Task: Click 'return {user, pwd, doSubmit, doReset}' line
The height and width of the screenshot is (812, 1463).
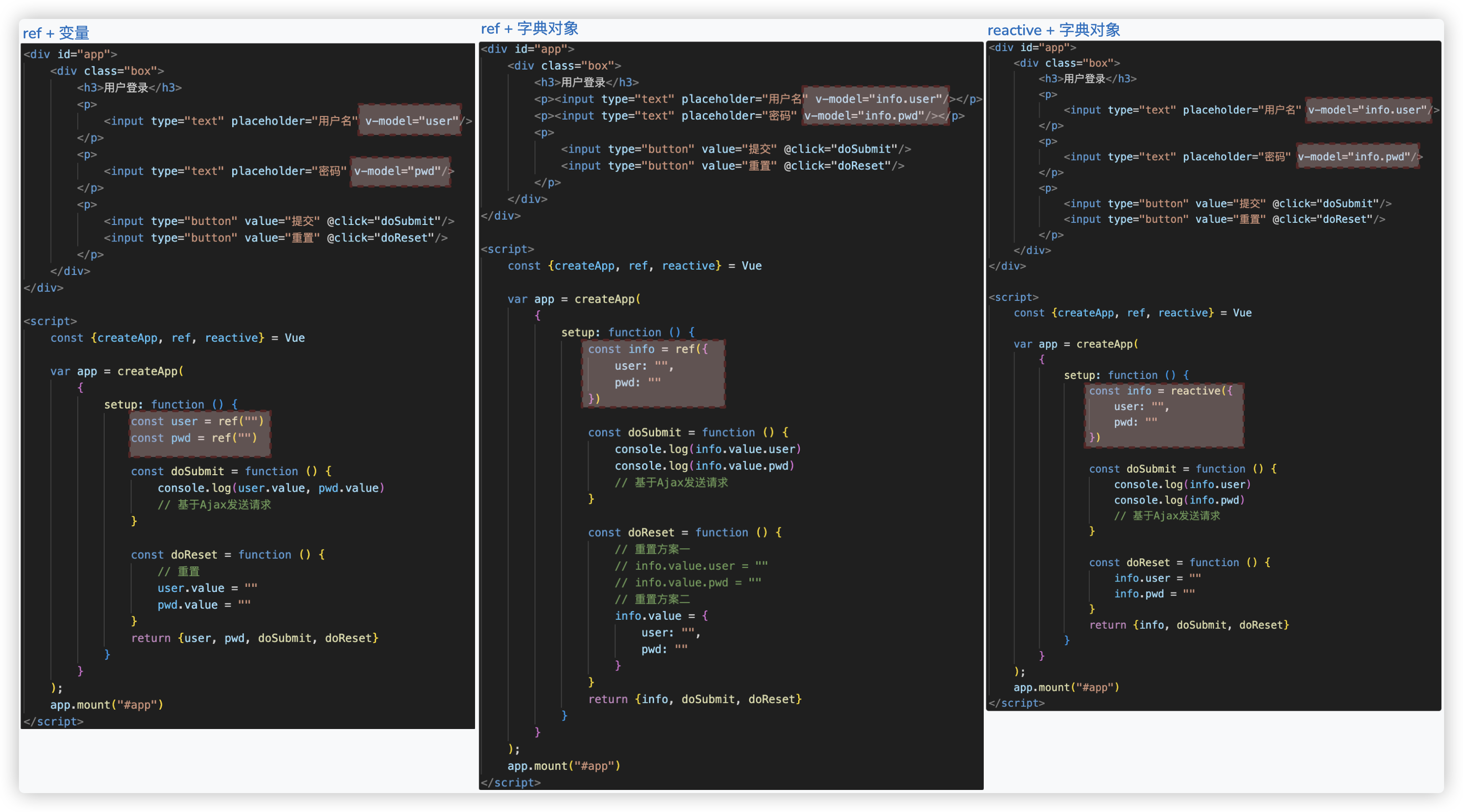Action: (254, 638)
